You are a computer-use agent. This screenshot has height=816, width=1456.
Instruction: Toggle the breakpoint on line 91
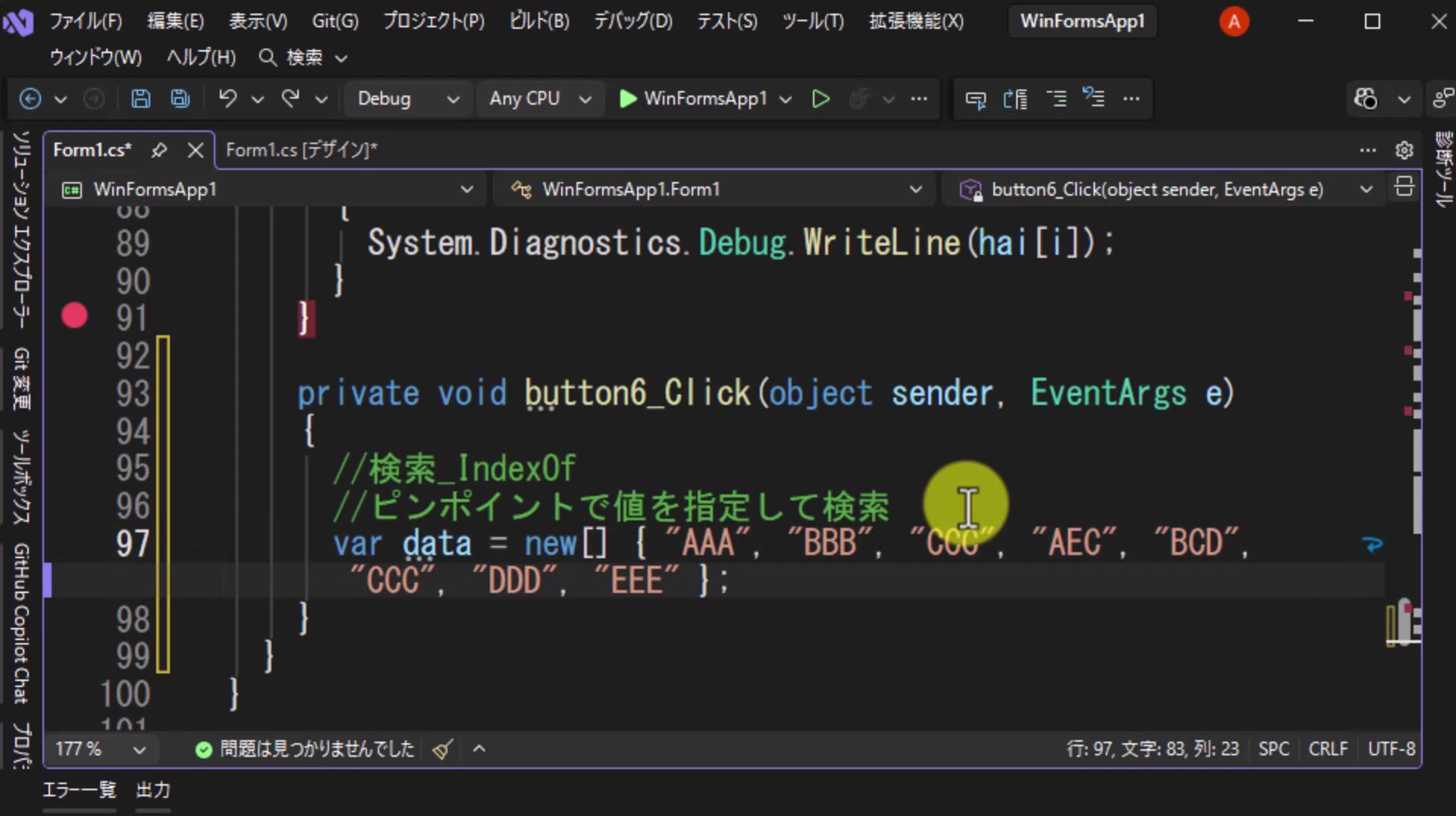[74, 315]
